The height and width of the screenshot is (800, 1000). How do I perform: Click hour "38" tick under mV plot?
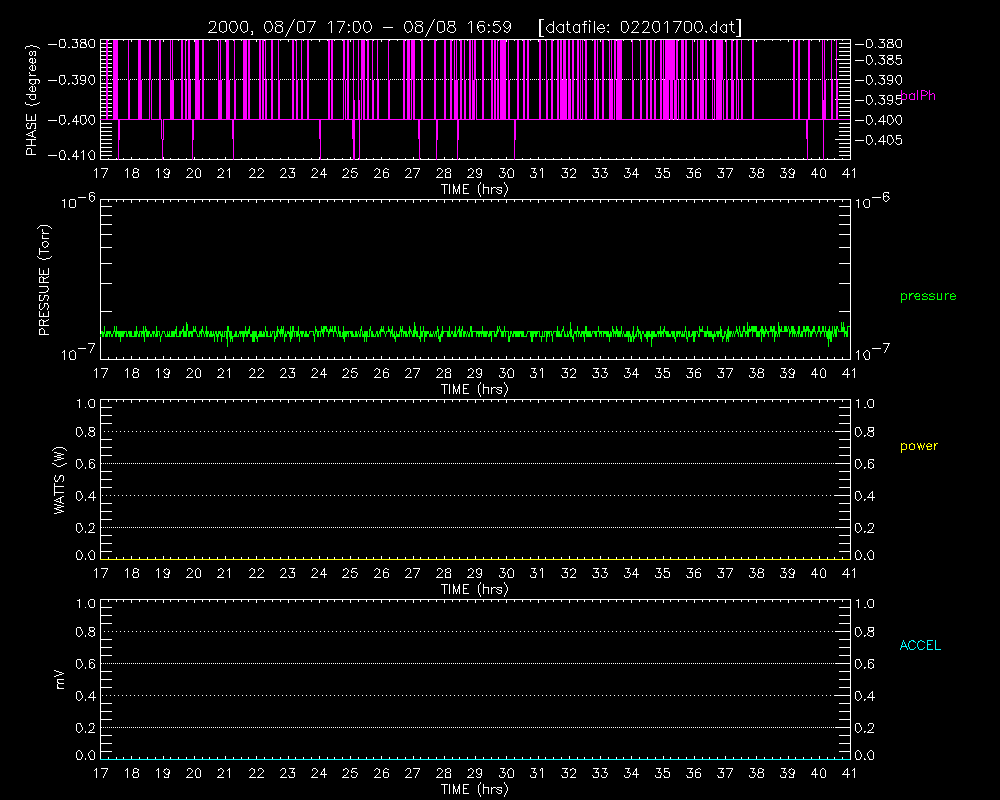756,773
